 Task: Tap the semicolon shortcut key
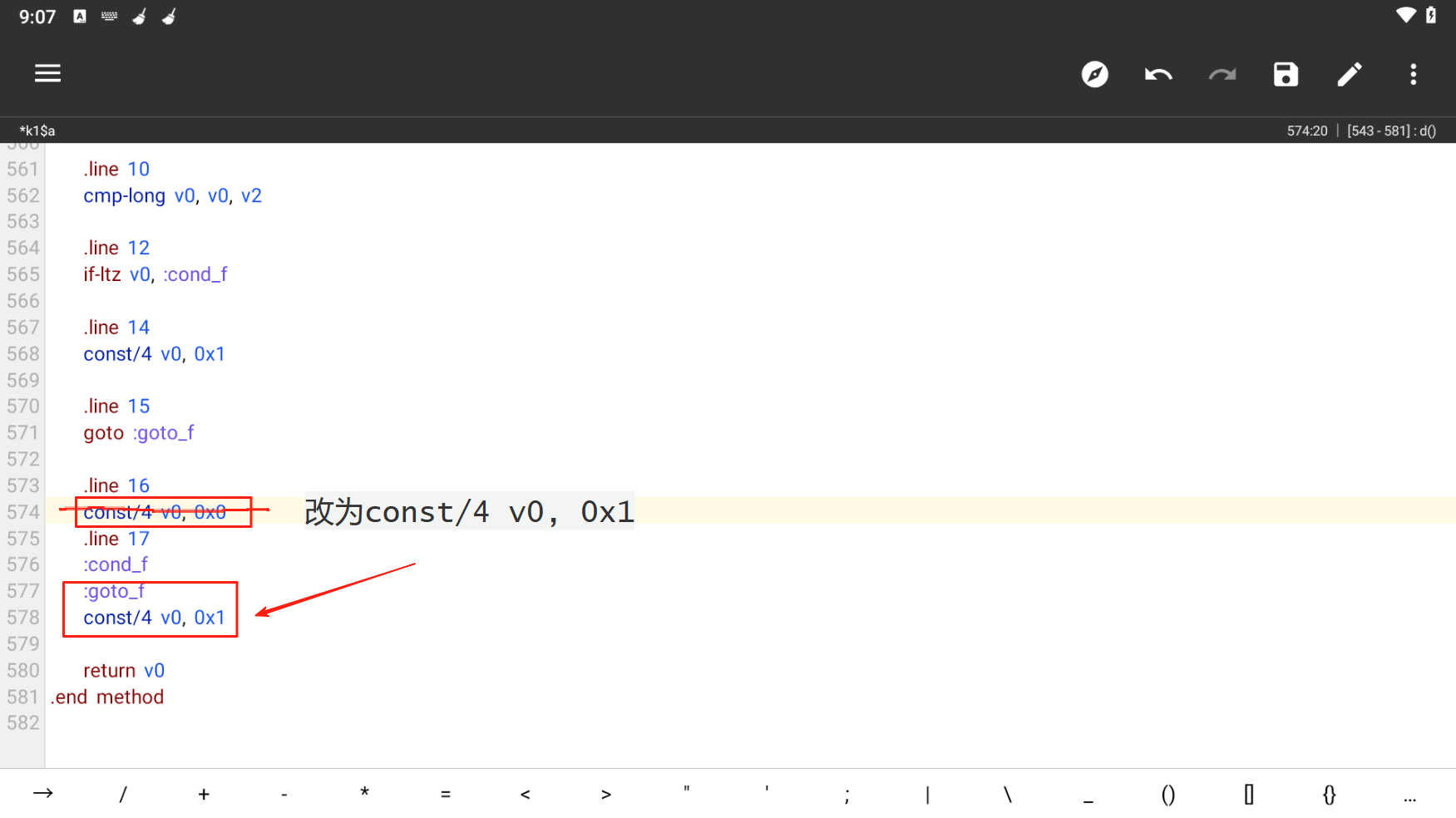coord(846,795)
